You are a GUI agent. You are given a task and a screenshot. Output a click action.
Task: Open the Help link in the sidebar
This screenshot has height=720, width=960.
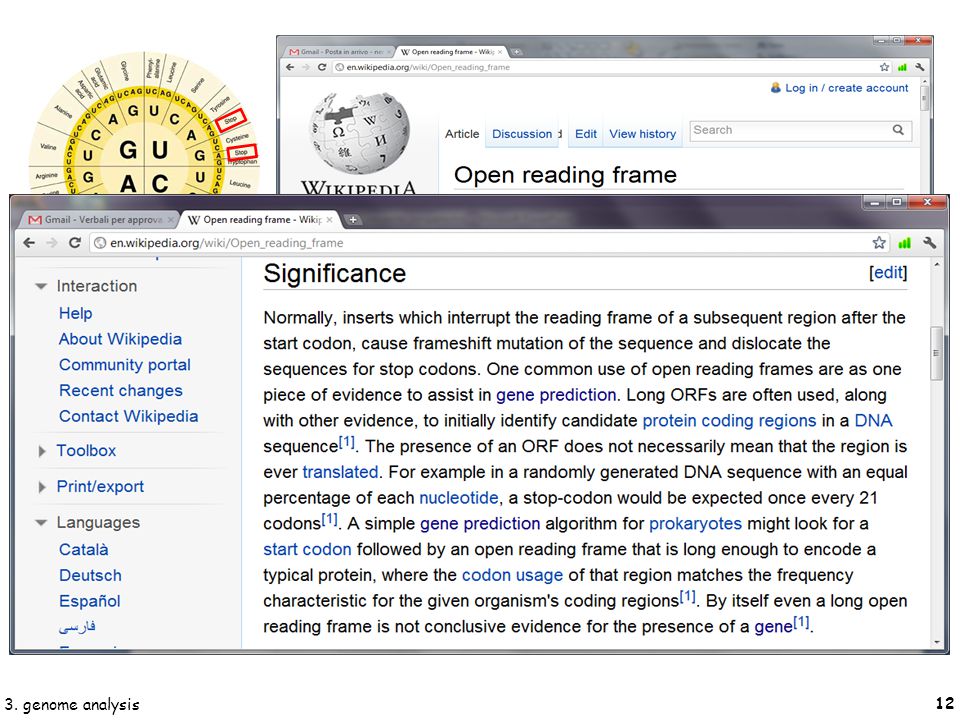[75, 313]
